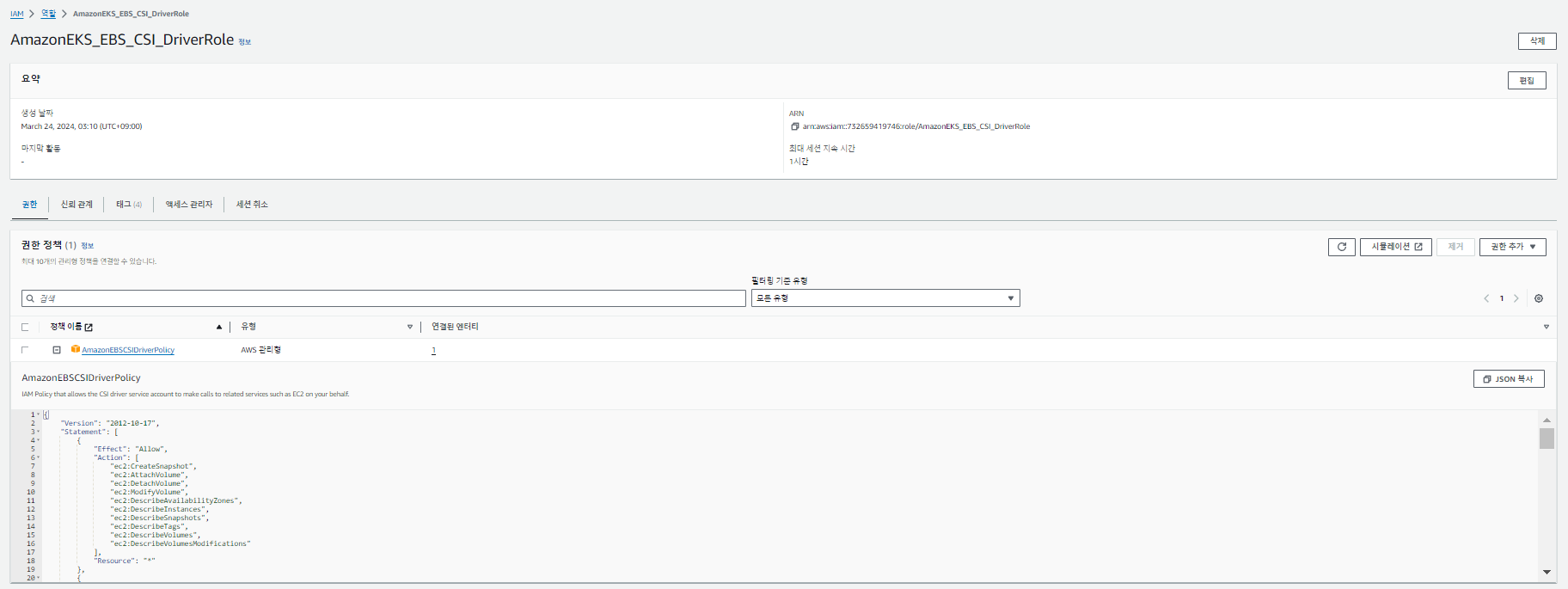Fold the JSON object at line 4
This screenshot has width=1568, height=589.
click(x=39, y=440)
